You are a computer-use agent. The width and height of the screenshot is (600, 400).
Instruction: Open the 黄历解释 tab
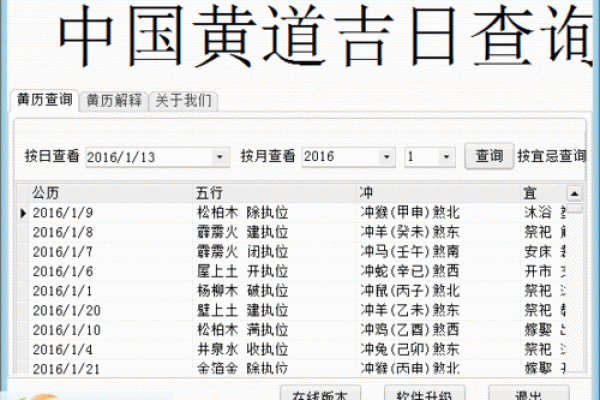[114, 101]
